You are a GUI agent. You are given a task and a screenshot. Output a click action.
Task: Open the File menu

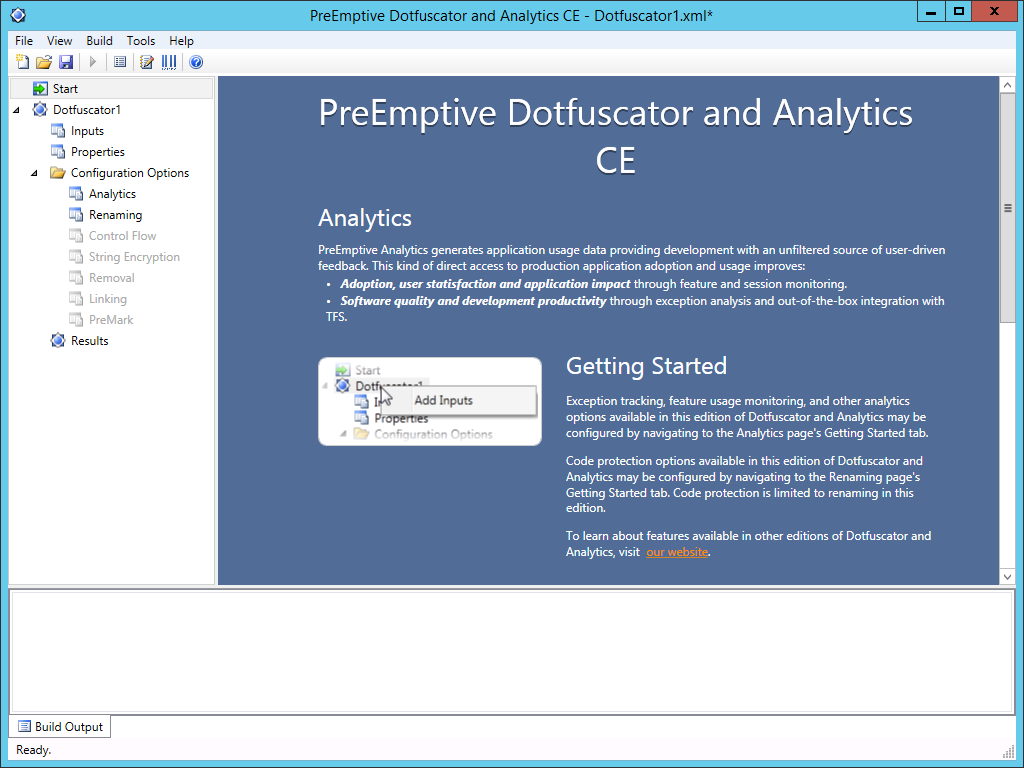click(x=23, y=41)
